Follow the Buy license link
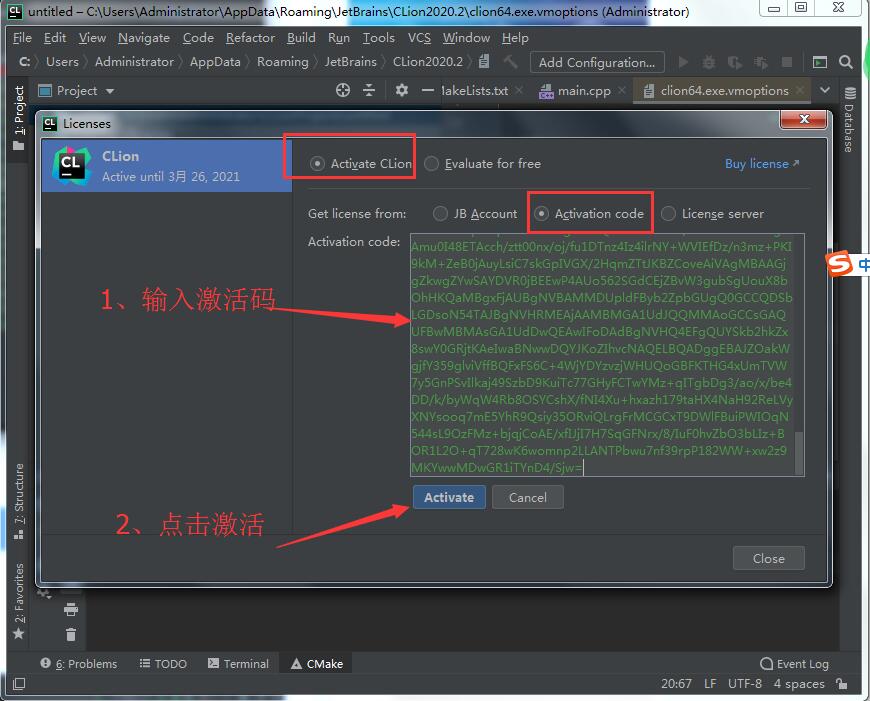Viewport: 870px width, 701px height. point(762,164)
